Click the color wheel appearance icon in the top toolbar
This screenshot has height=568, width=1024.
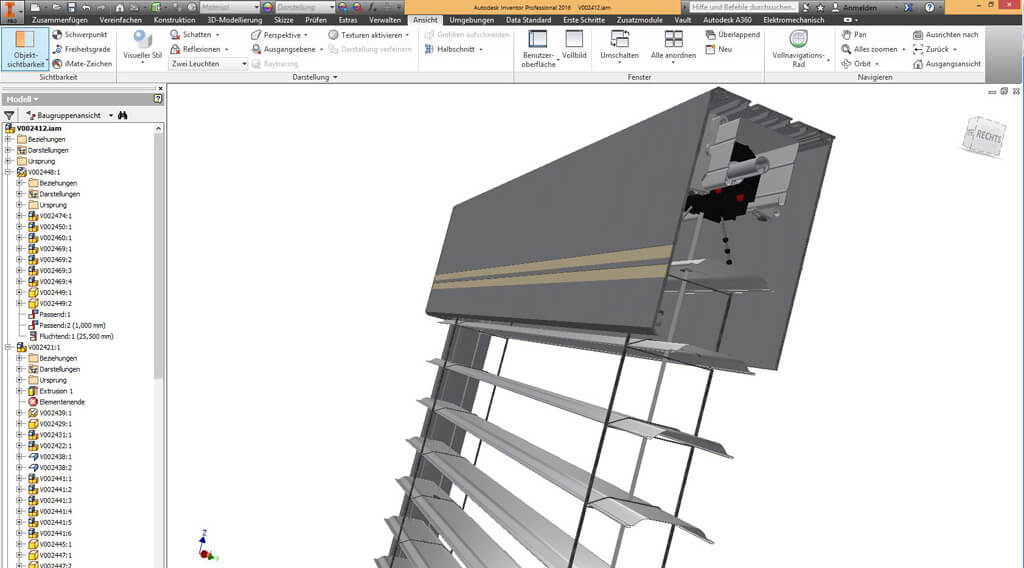[268, 7]
